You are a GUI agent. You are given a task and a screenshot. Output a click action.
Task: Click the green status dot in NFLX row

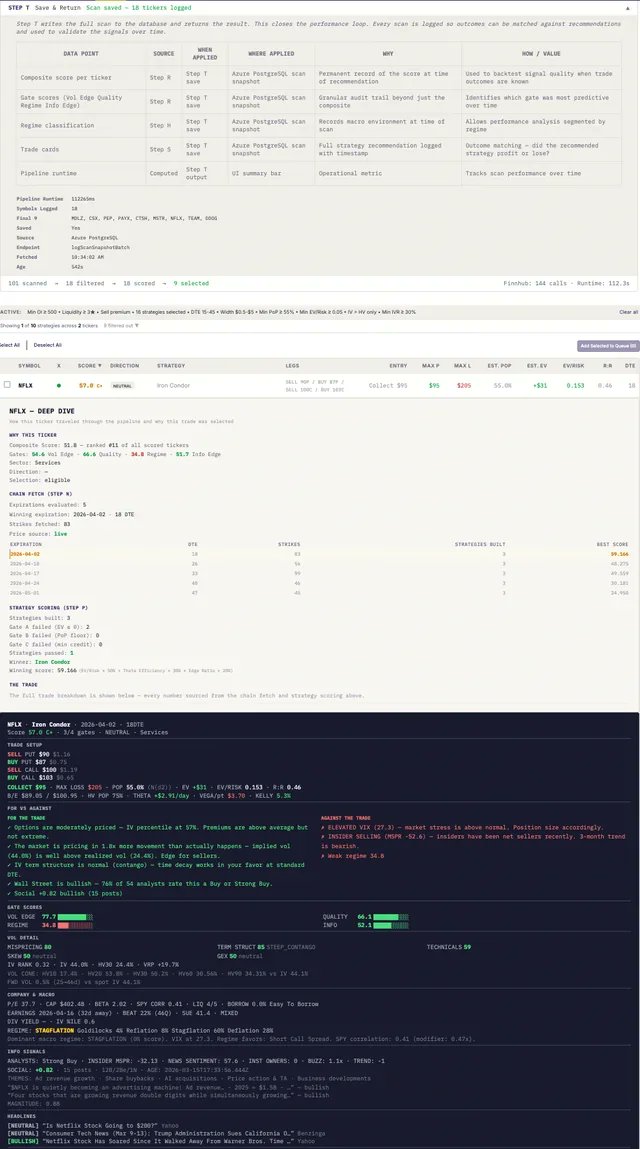pyautogui.click(x=59, y=385)
